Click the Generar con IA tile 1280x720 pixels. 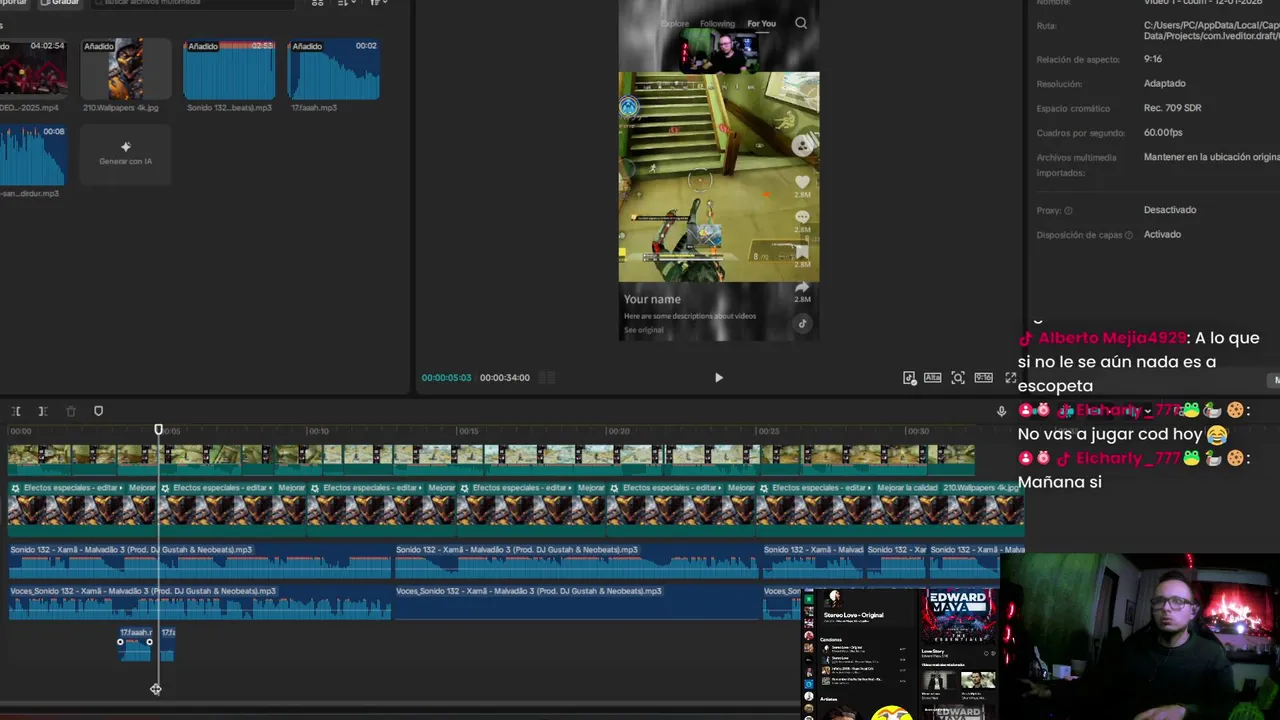click(x=125, y=155)
